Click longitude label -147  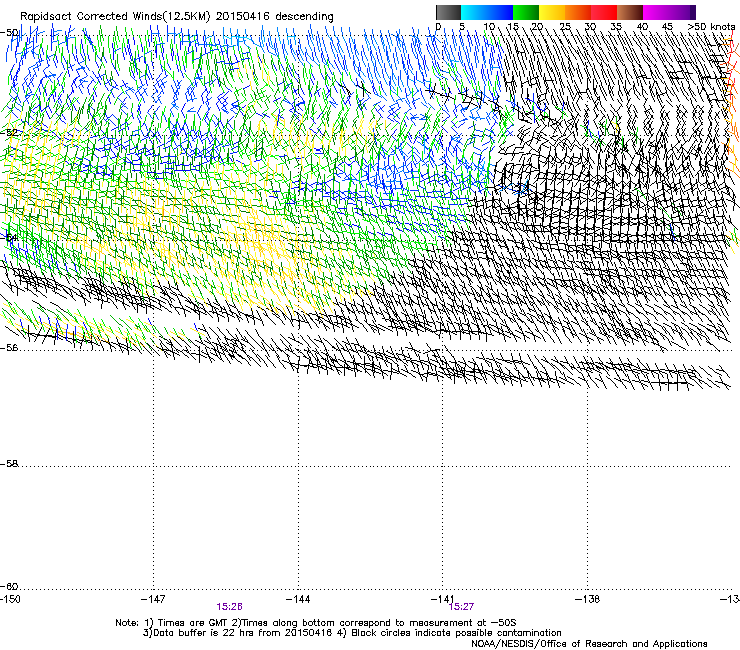coord(153,599)
